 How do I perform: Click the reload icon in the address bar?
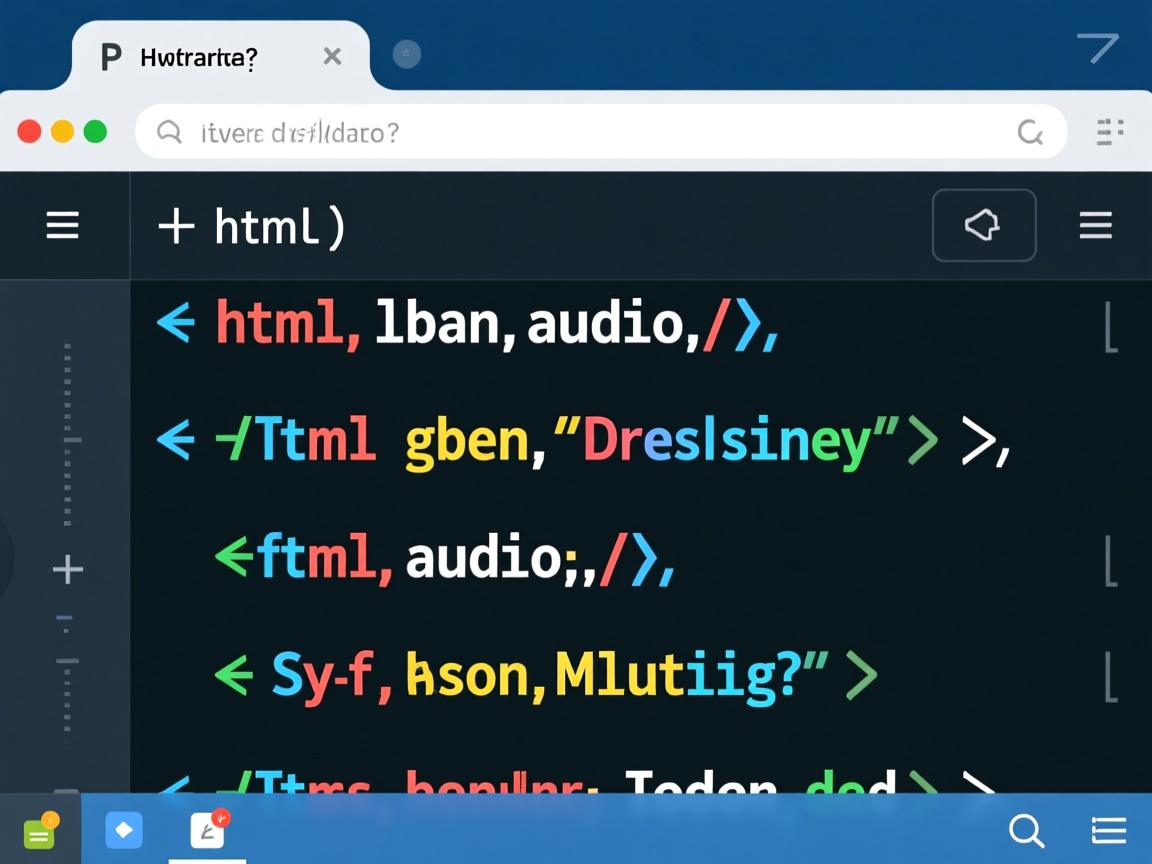coord(1029,132)
